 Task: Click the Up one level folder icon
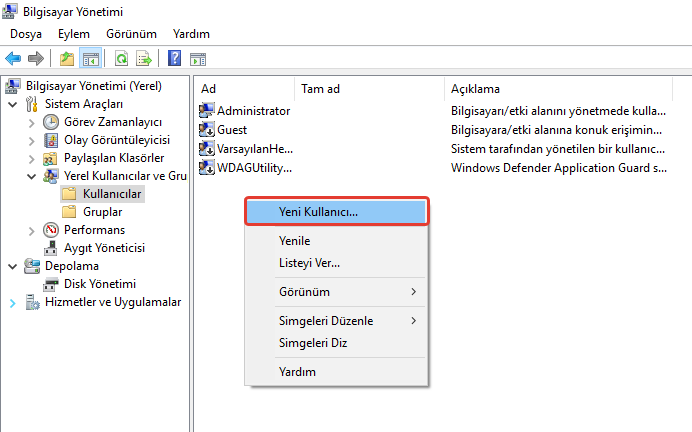click(x=66, y=59)
